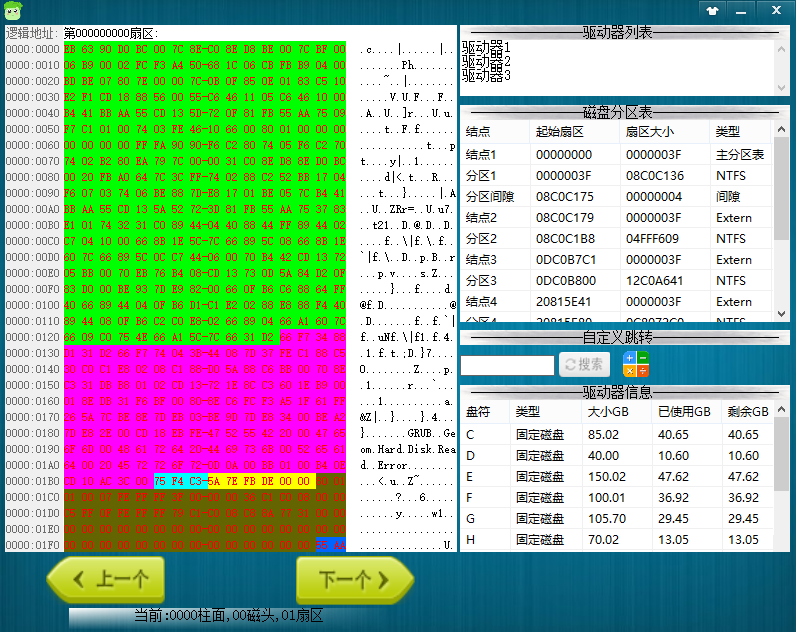Select drive G row
This screenshot has width=796, height=632.
point(617,519)
